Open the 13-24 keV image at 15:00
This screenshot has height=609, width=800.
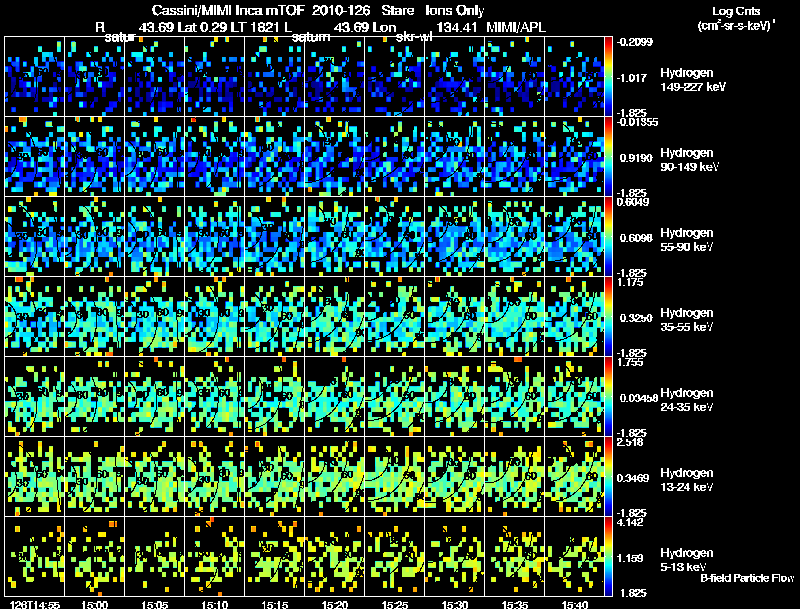[x=94, y=477]
